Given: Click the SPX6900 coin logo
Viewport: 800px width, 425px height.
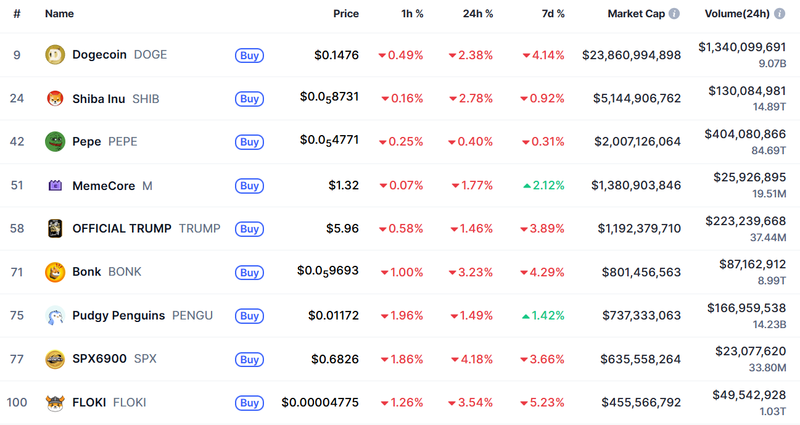Looking at the screenshot, I should (55, 358).
